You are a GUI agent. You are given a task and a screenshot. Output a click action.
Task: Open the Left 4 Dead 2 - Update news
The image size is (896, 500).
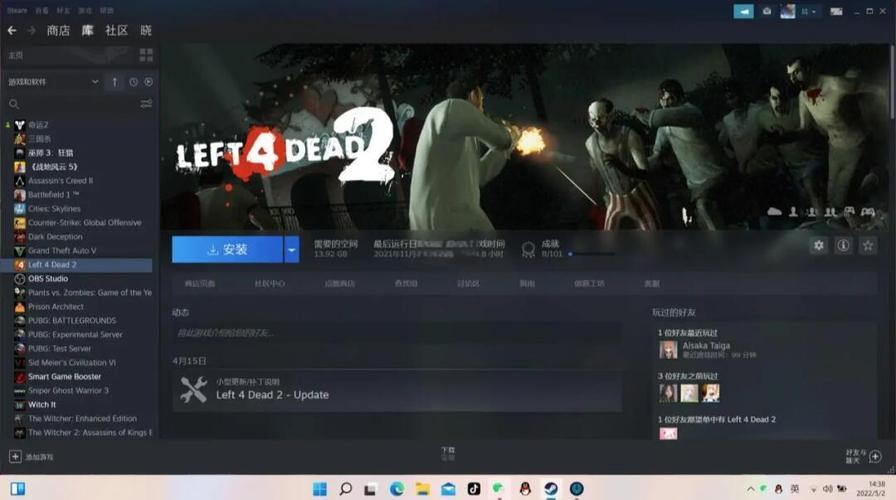(272, 394)
